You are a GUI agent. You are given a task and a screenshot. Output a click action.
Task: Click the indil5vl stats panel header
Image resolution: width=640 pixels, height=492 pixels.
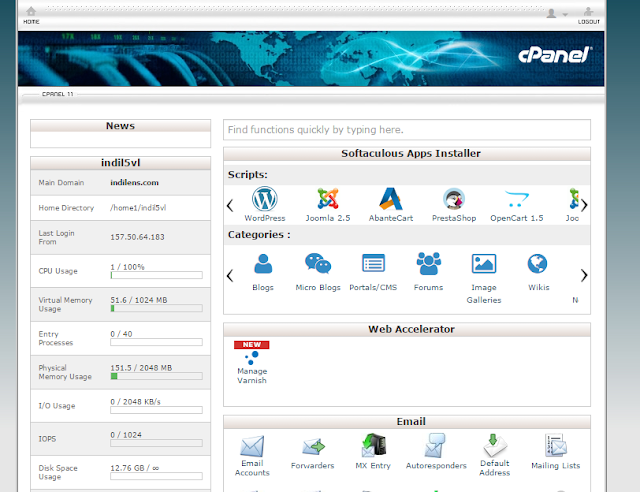point(120,163)
